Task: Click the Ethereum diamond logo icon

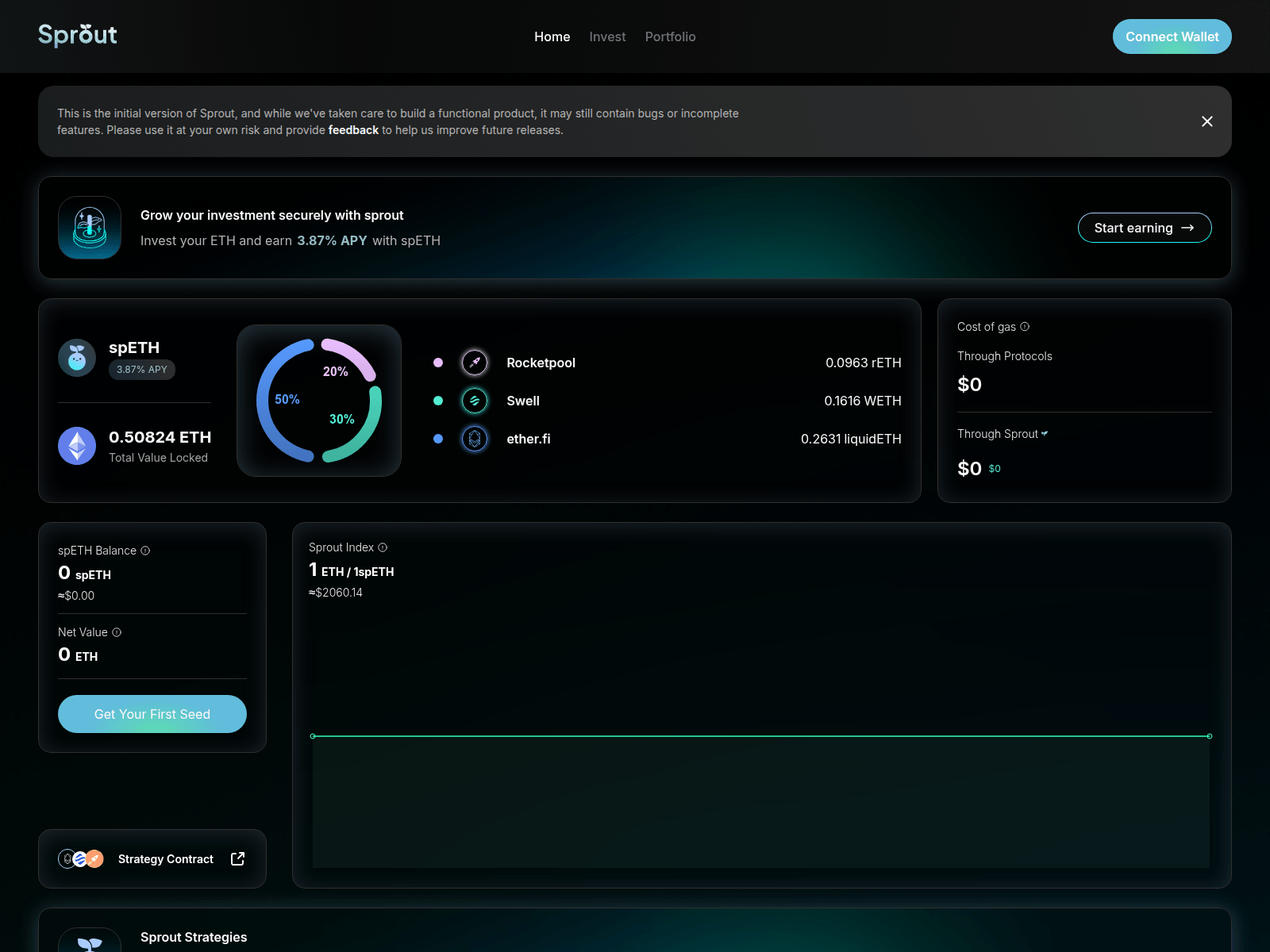Action: tap(77, 446)
